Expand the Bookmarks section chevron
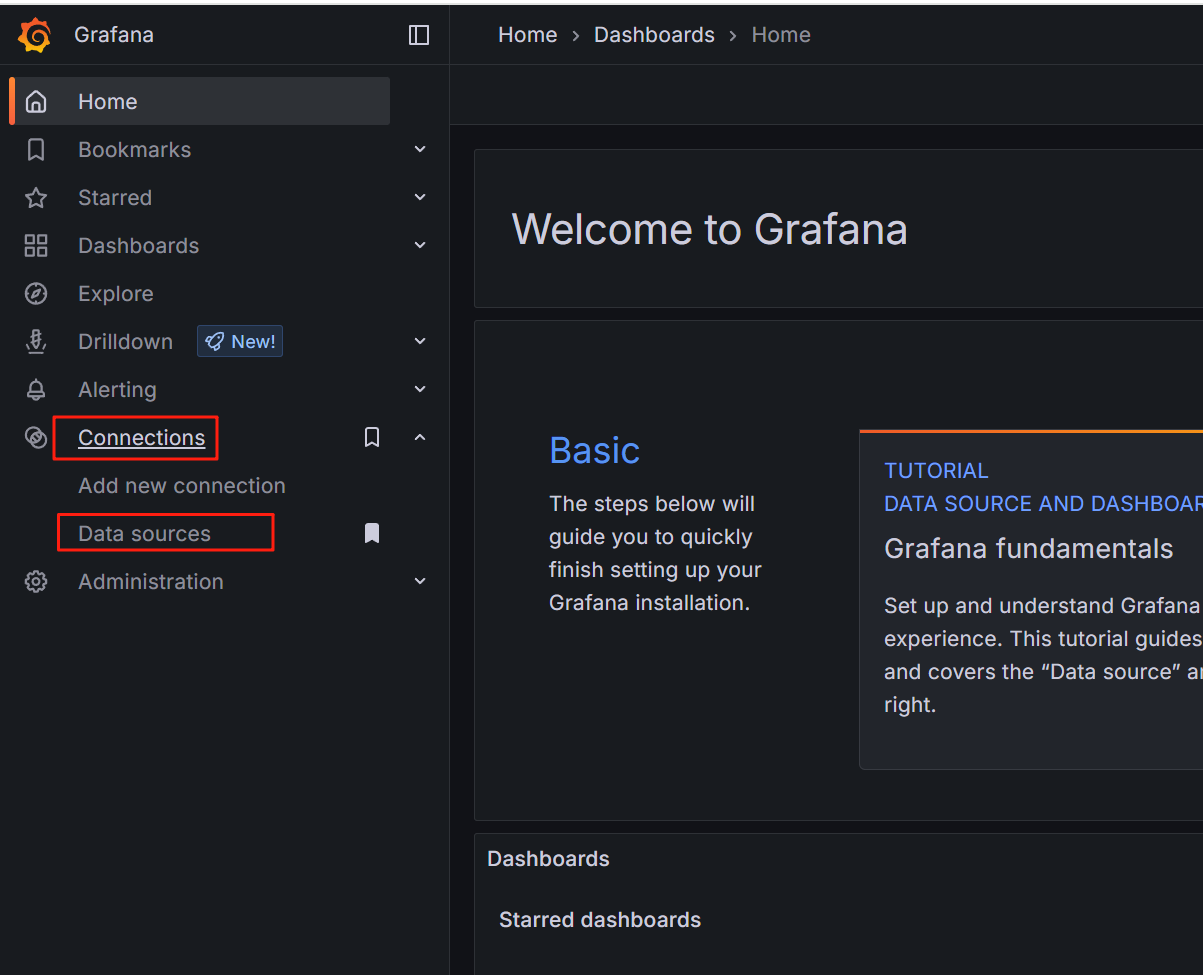This screenshot has width=1203, height=975. [x=420, y=150]
